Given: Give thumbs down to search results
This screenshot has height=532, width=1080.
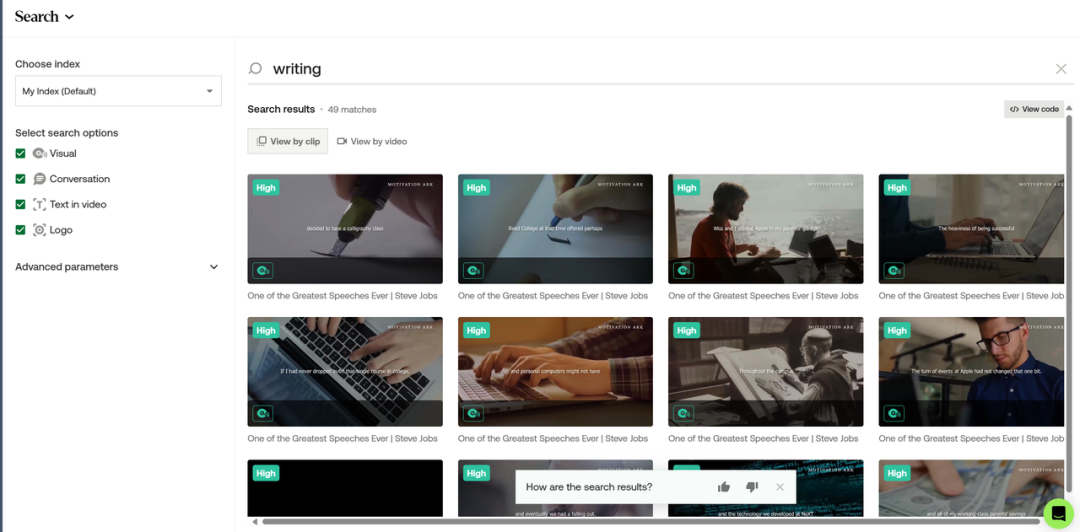Looking at the screenshot, I should point(751,487).
